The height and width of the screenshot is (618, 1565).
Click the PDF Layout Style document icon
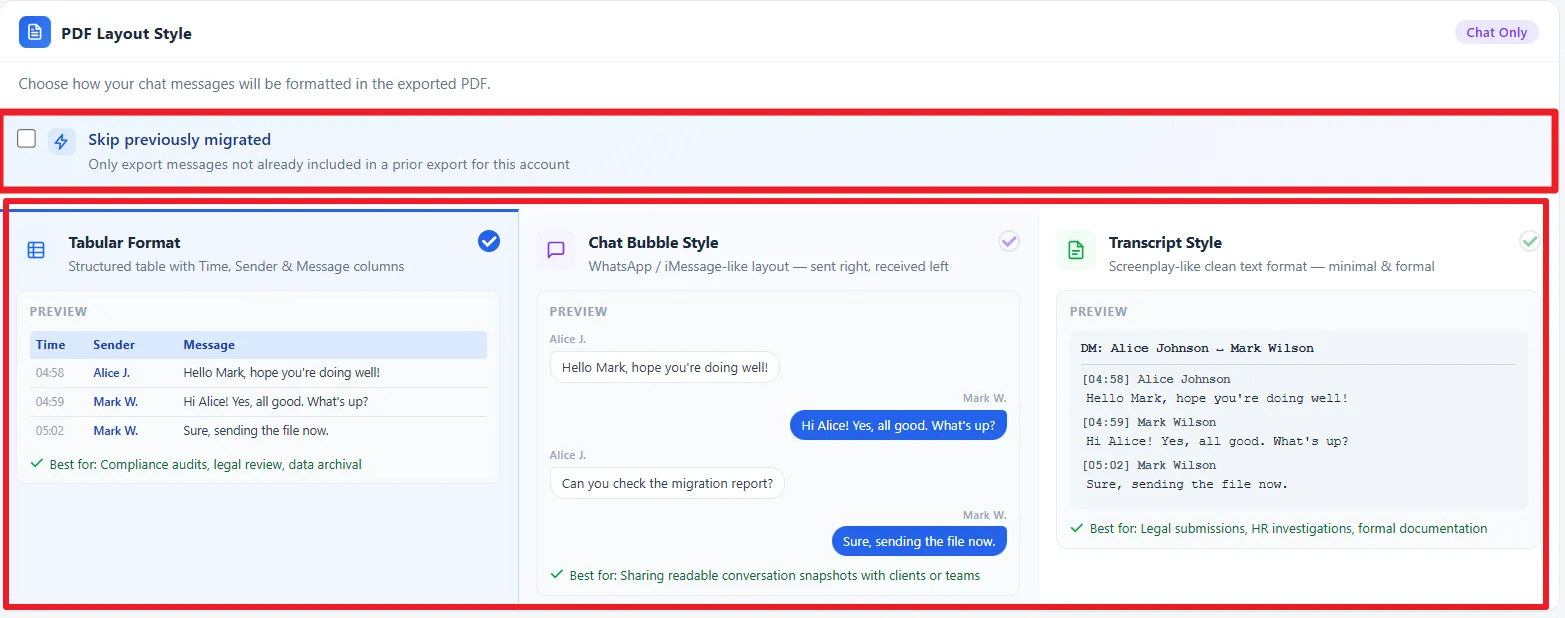(35, 32)
